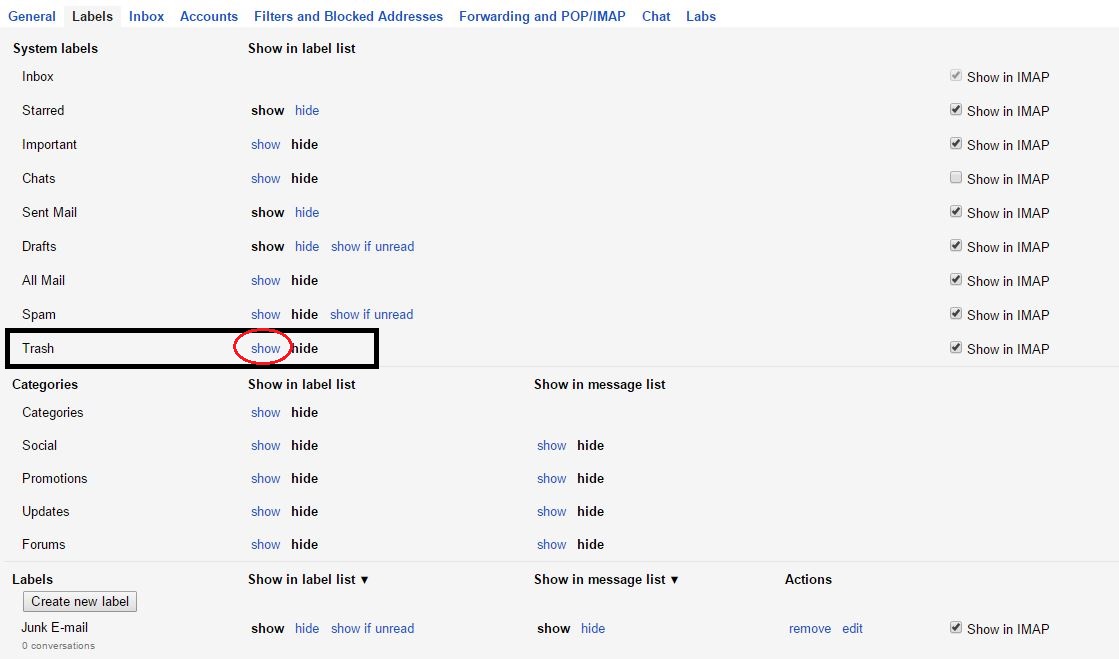Hide the Starred label from list
This screenshot has height=659, width=1119.
(x=307, y=110)
